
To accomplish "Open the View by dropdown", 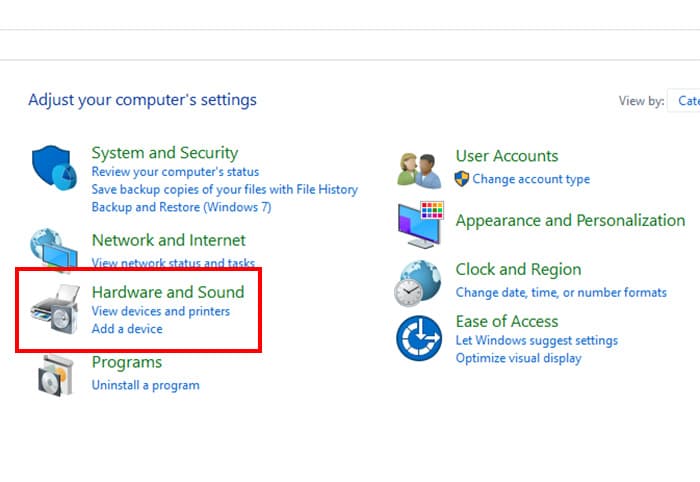I will coord(683,100).
